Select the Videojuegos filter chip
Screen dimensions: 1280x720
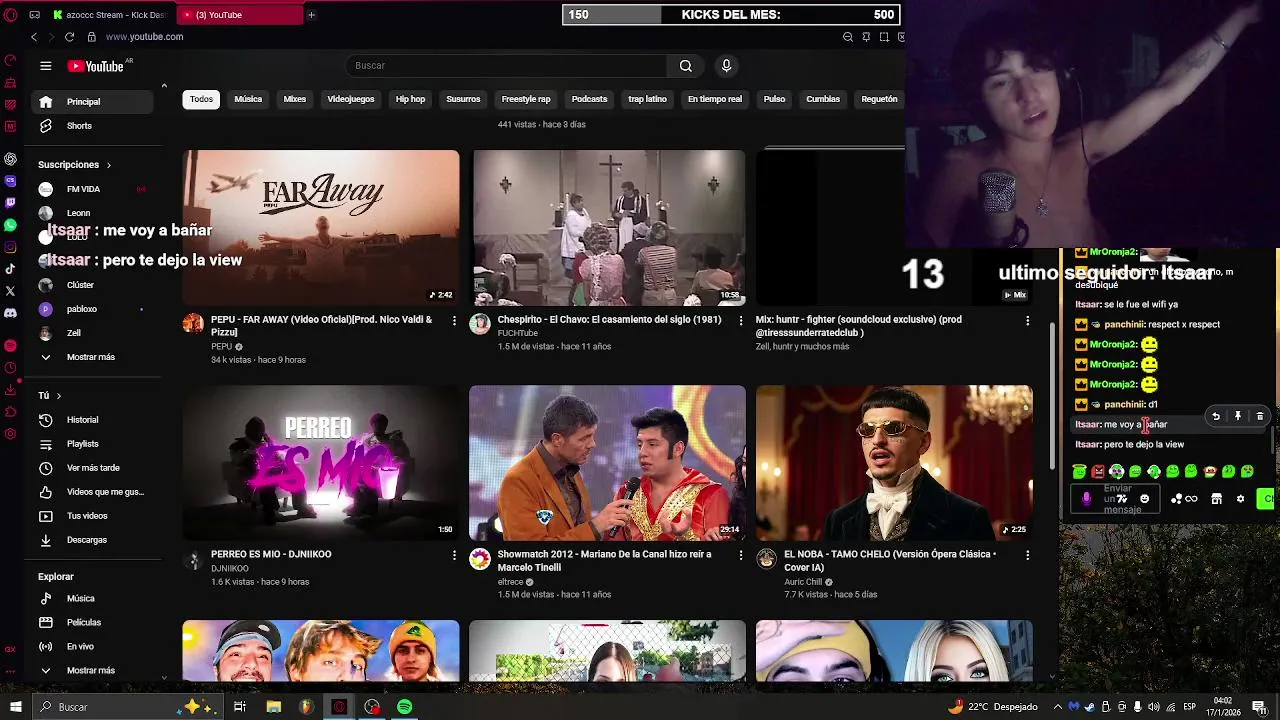pos(351,99)
